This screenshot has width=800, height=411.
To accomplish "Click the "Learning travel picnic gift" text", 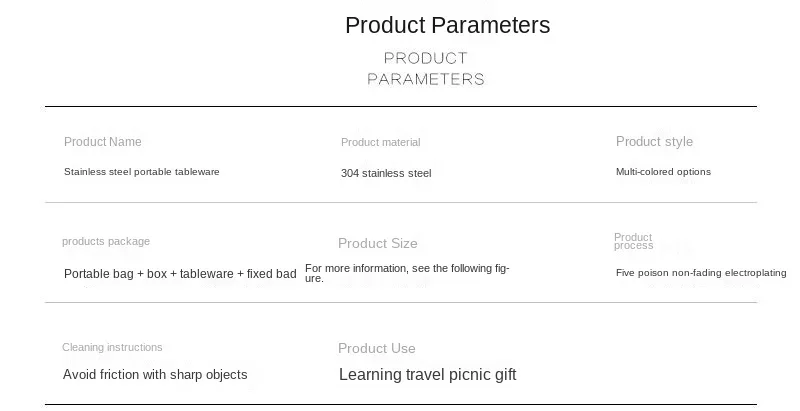I will click(427, 375).
